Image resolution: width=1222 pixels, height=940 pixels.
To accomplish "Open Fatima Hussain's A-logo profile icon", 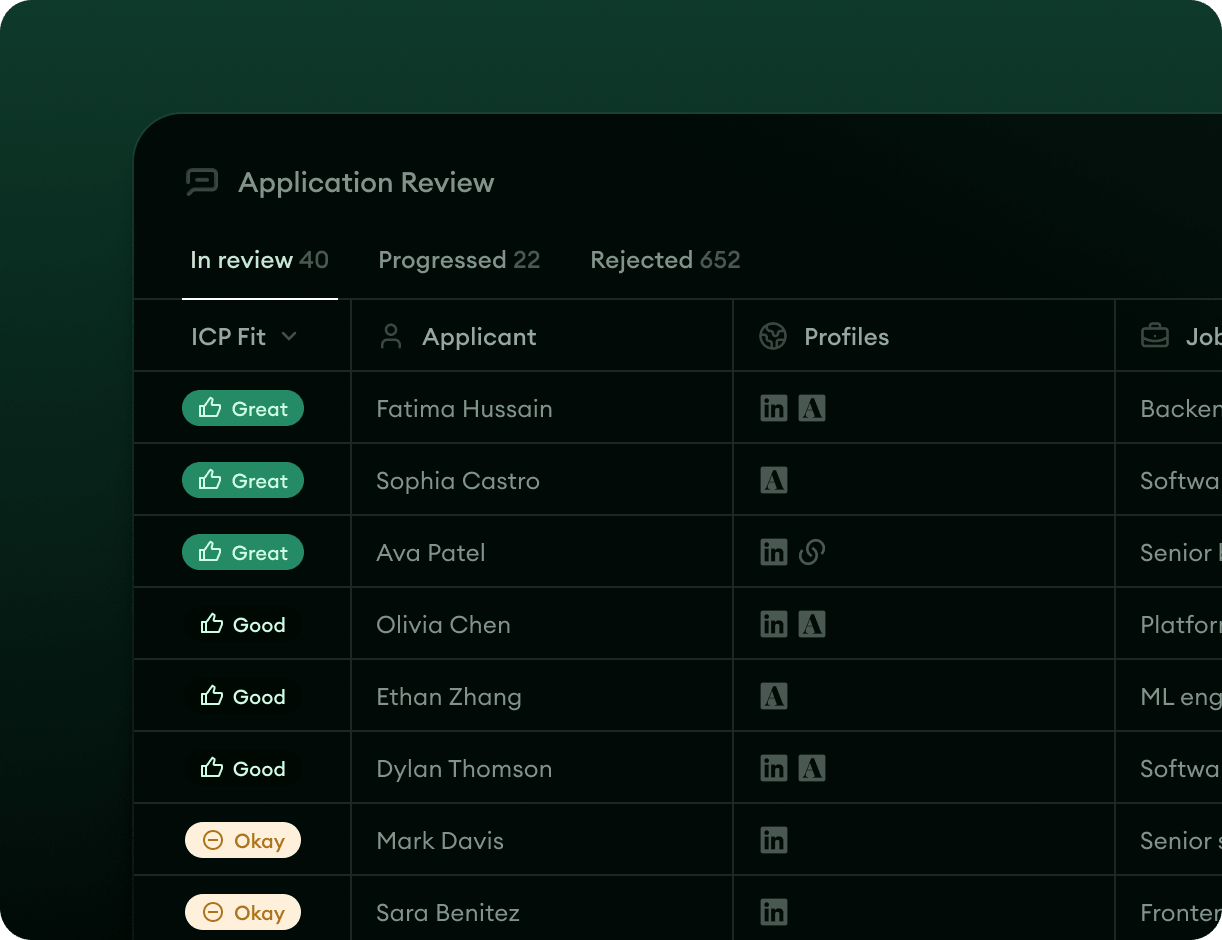I will click(x=812, y=408).
